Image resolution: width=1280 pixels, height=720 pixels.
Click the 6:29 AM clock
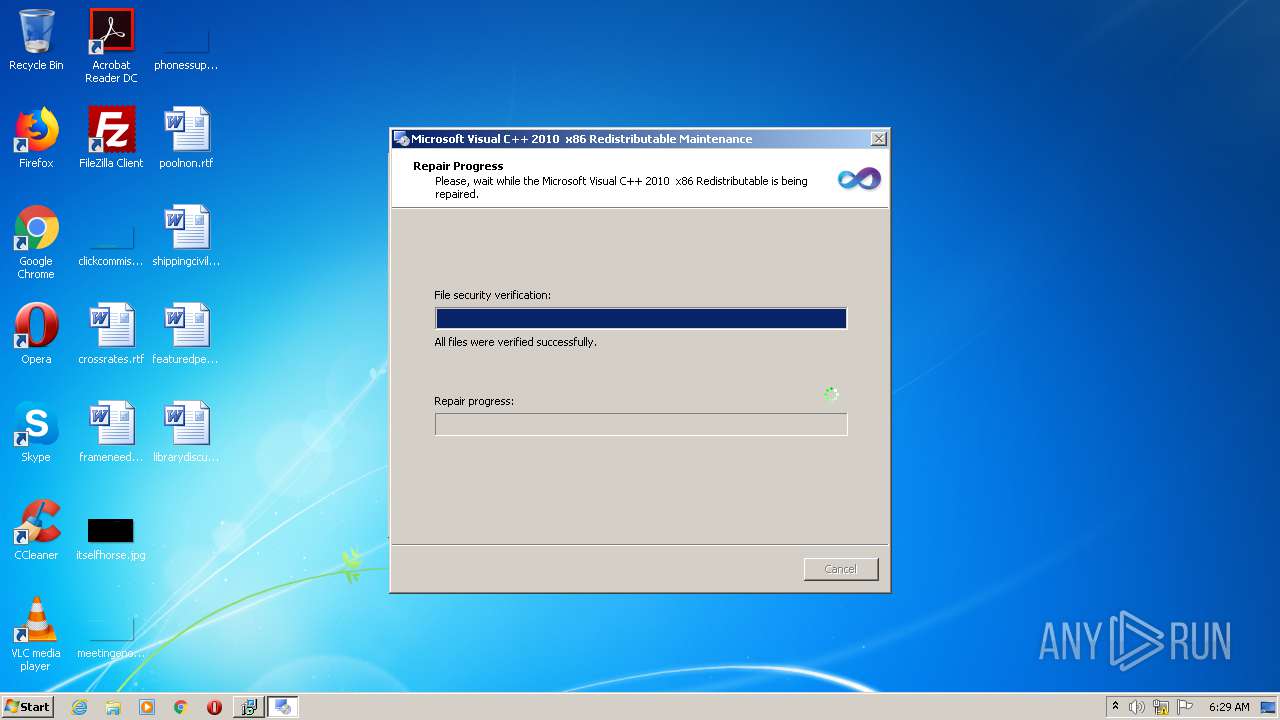point(1229,707)
